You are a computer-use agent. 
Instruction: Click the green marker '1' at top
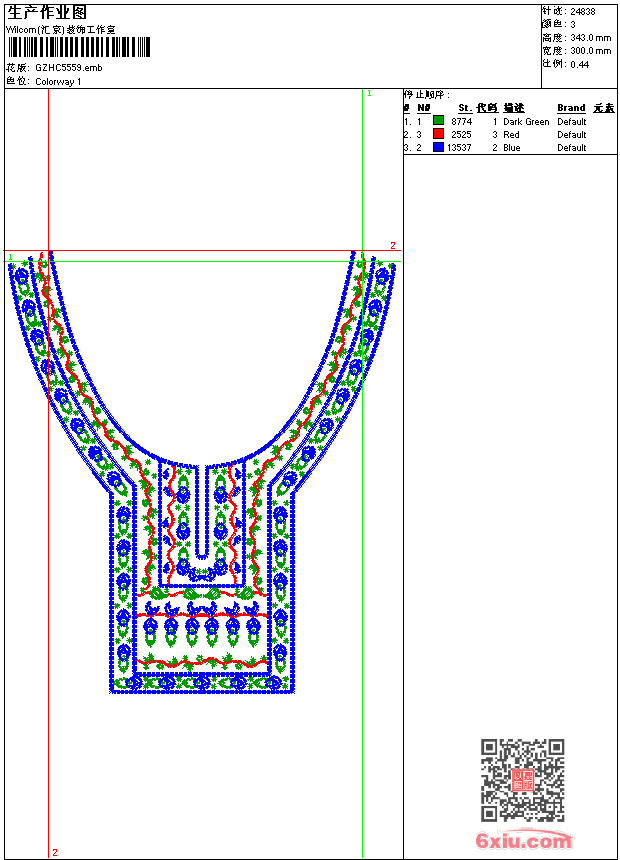[369, 93]
